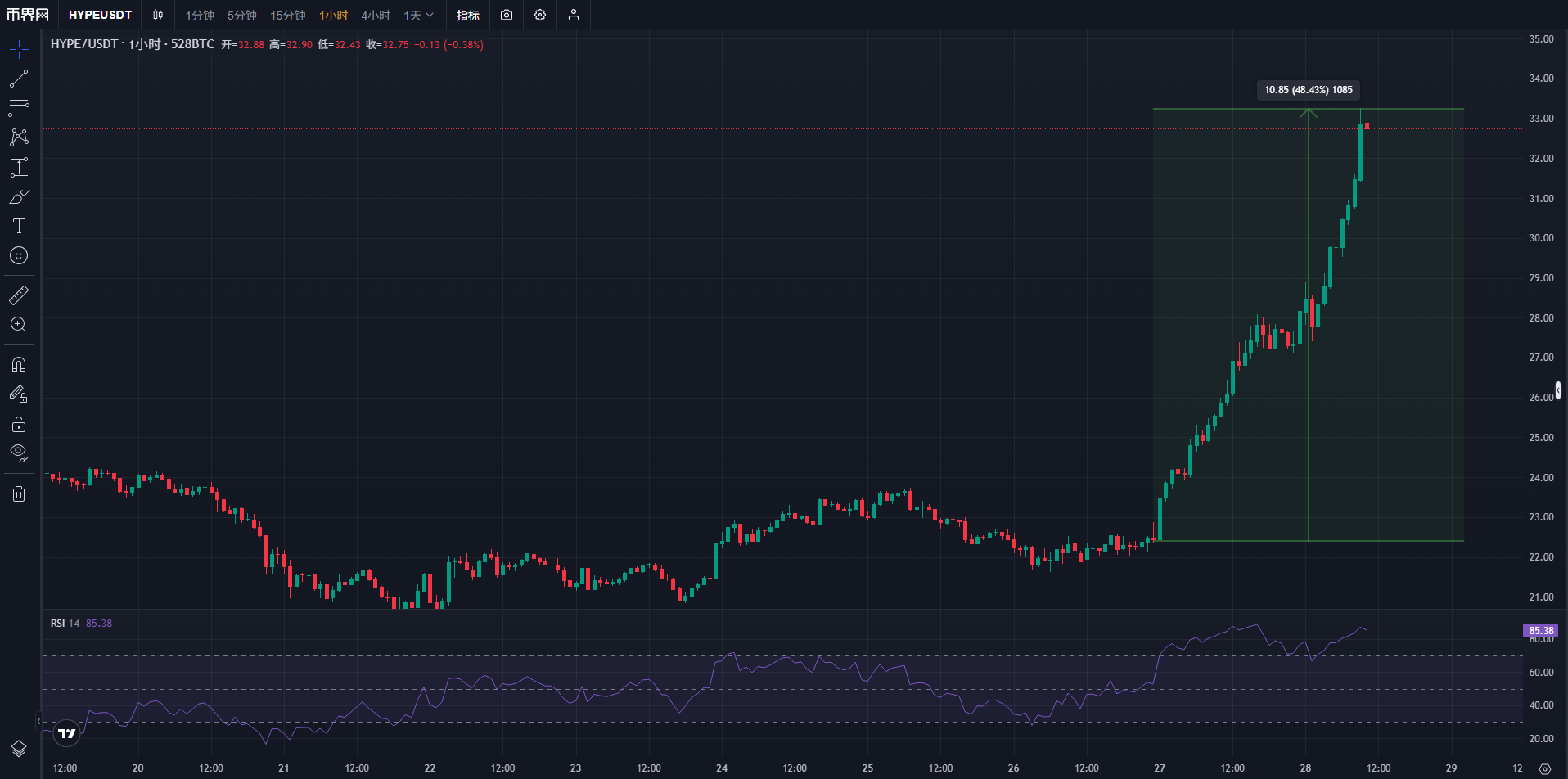
Task: Pick the brush drawing tool
Action: tap(19, 197)
